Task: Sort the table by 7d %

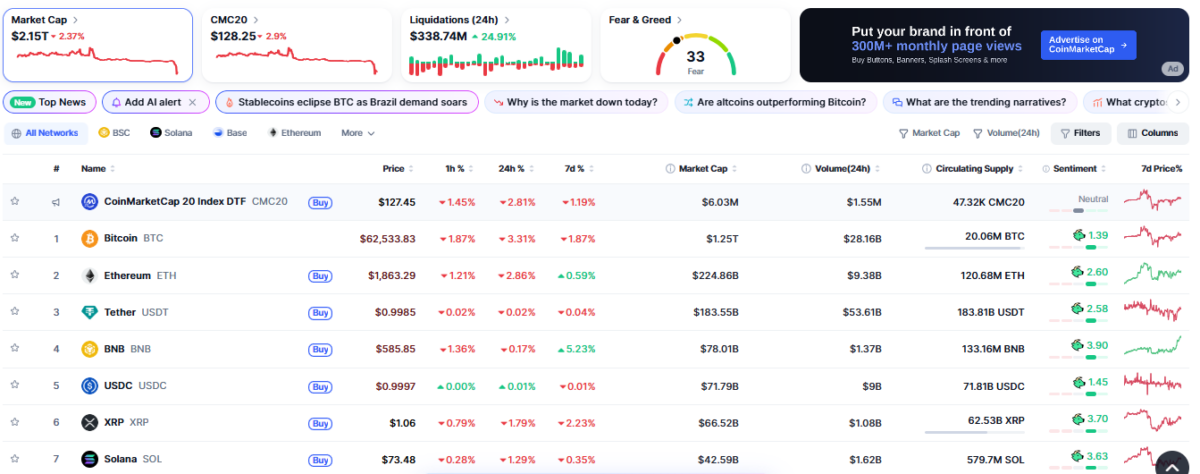Action: pyautogui.click(x=577, y=169)
